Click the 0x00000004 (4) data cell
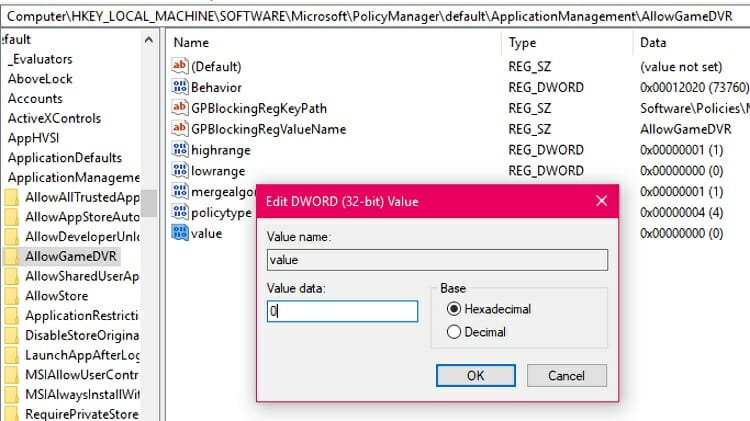Screen dimensions: 750x421 point(681,212)
